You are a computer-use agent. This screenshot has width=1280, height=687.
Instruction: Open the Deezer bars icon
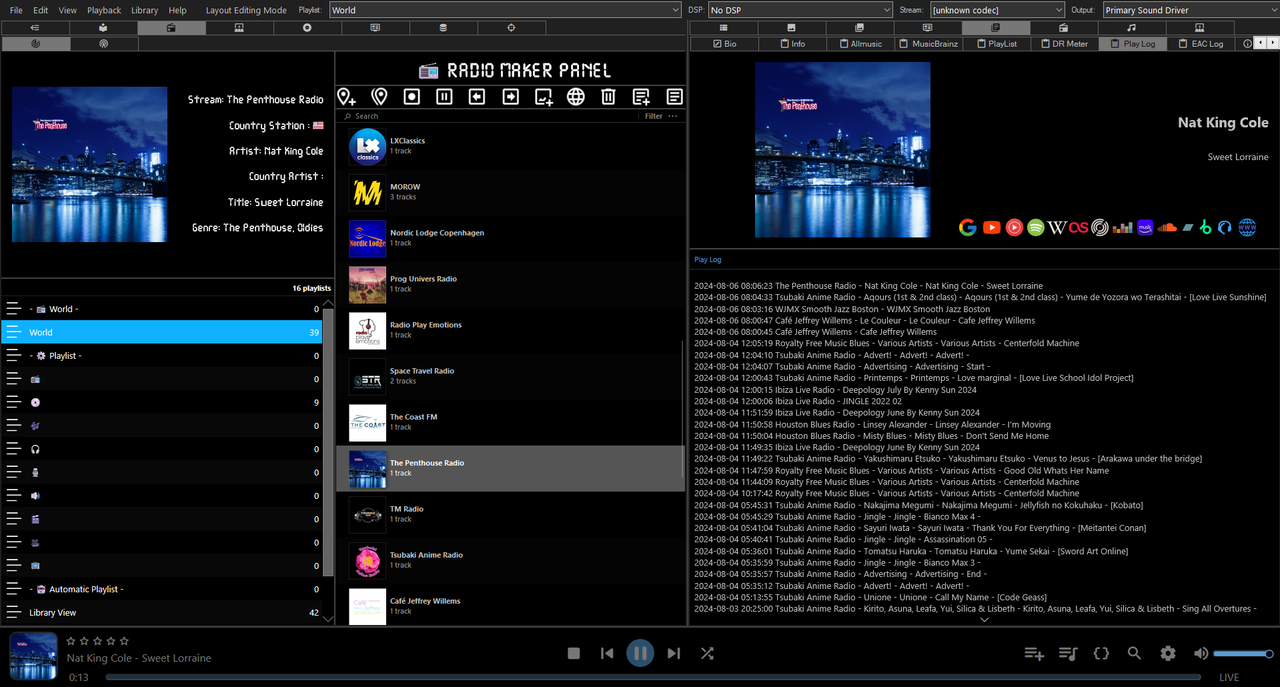[1122, 228]
